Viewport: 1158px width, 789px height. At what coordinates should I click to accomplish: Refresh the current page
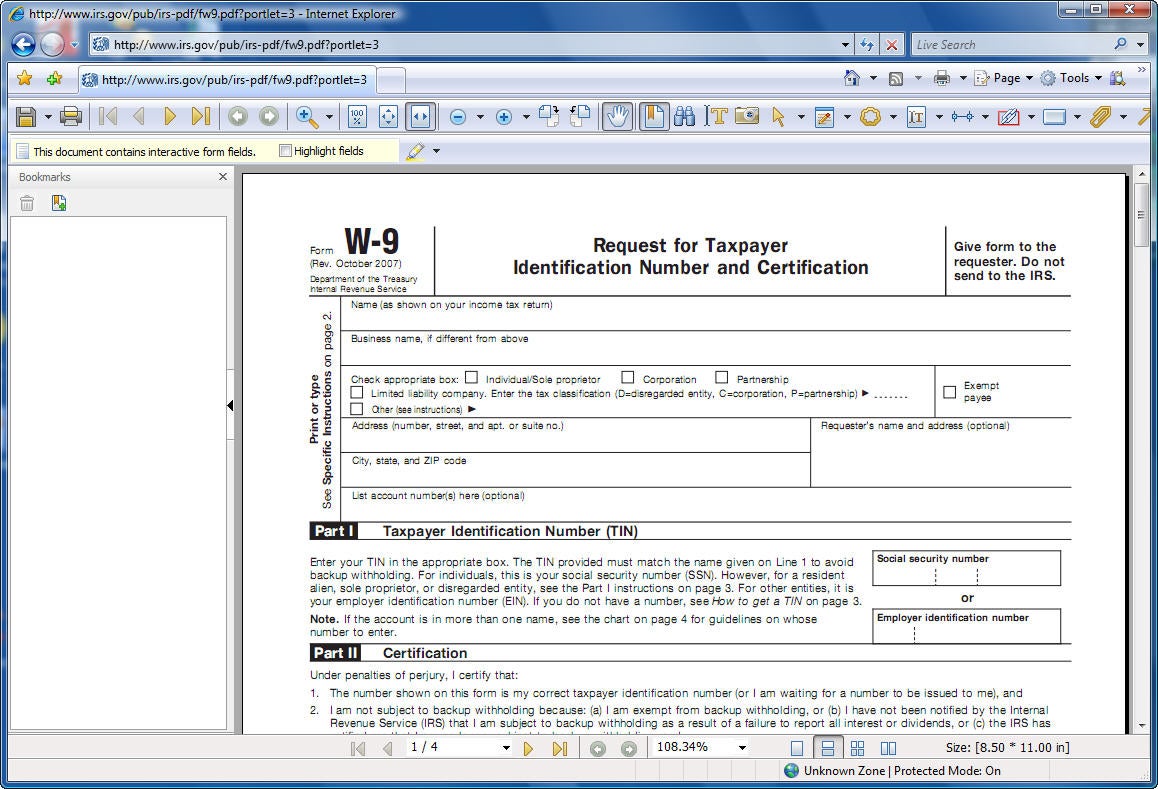pyautogui.click(x=867, y=45)
